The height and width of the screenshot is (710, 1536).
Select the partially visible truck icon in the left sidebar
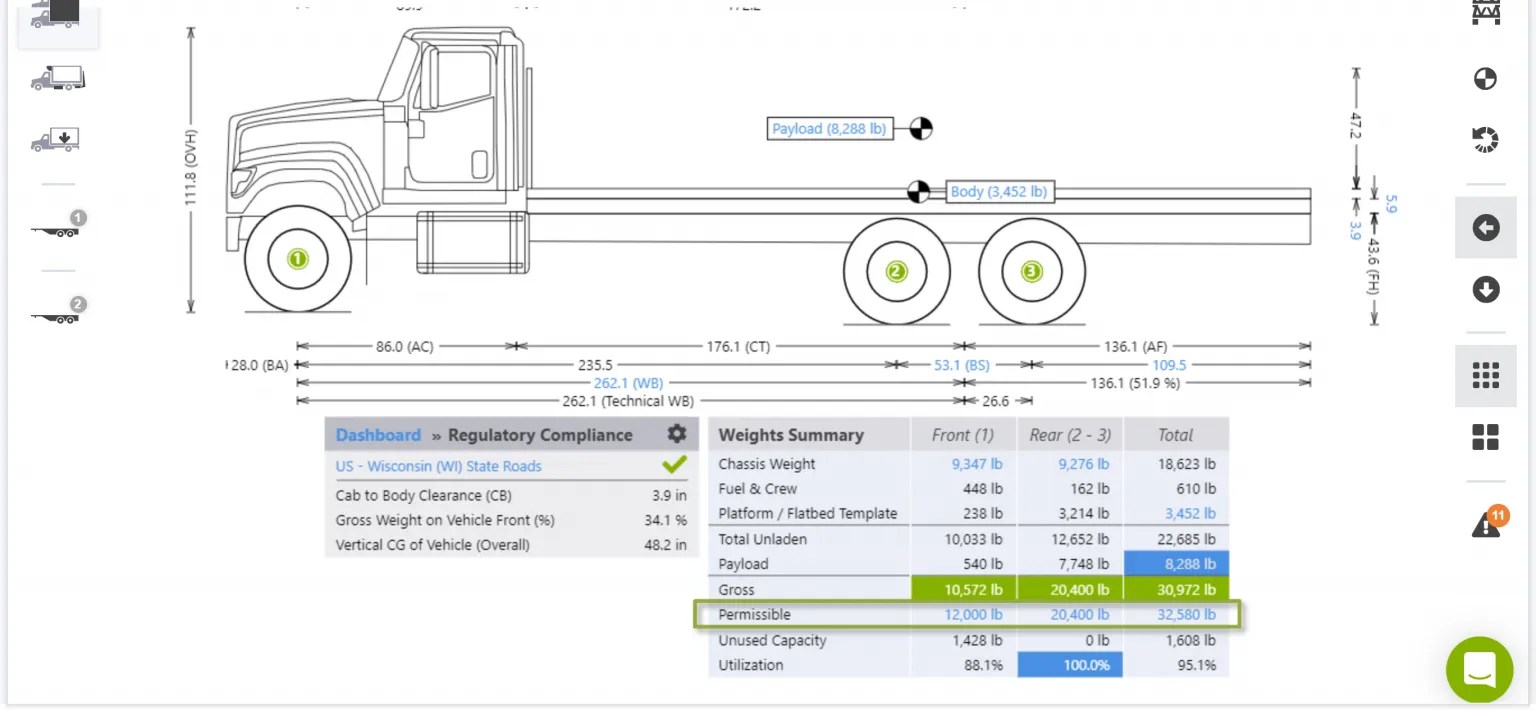[x=57, y=14]
